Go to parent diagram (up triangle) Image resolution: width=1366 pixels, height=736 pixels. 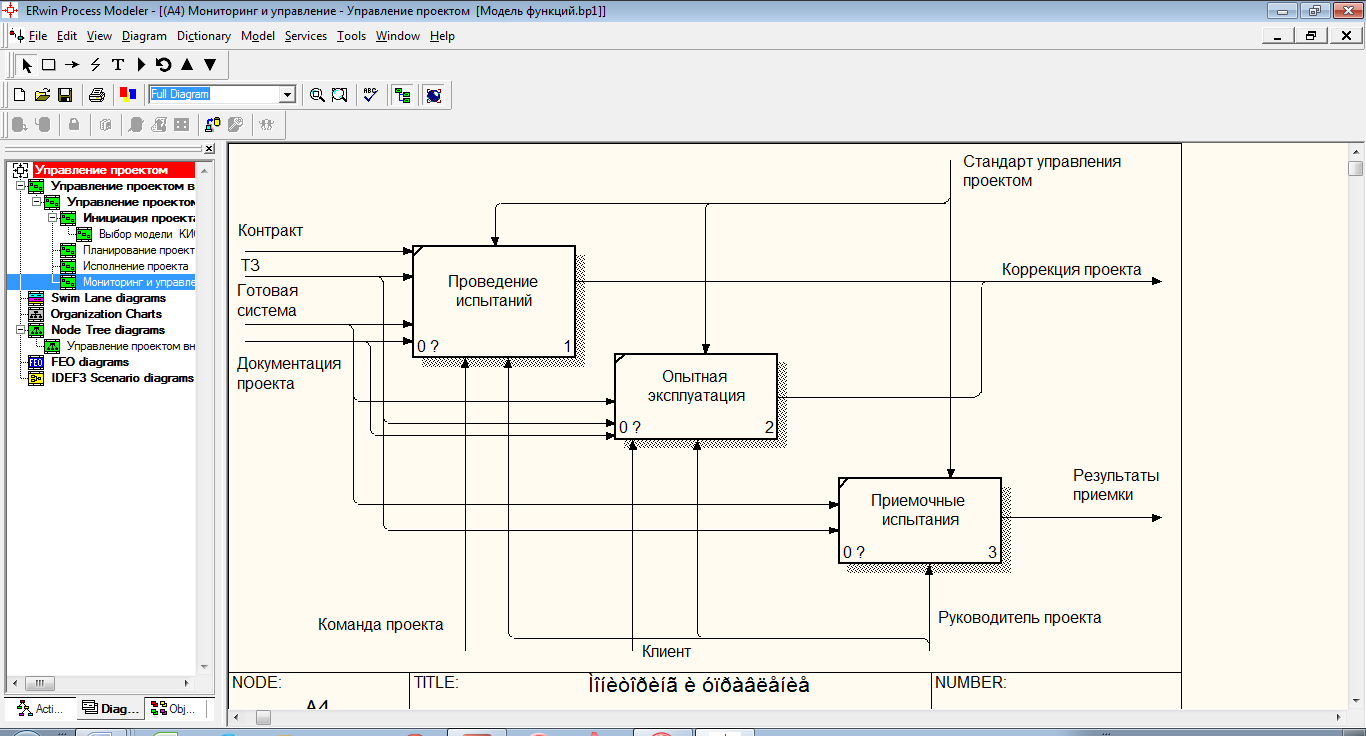click(186, 64)
